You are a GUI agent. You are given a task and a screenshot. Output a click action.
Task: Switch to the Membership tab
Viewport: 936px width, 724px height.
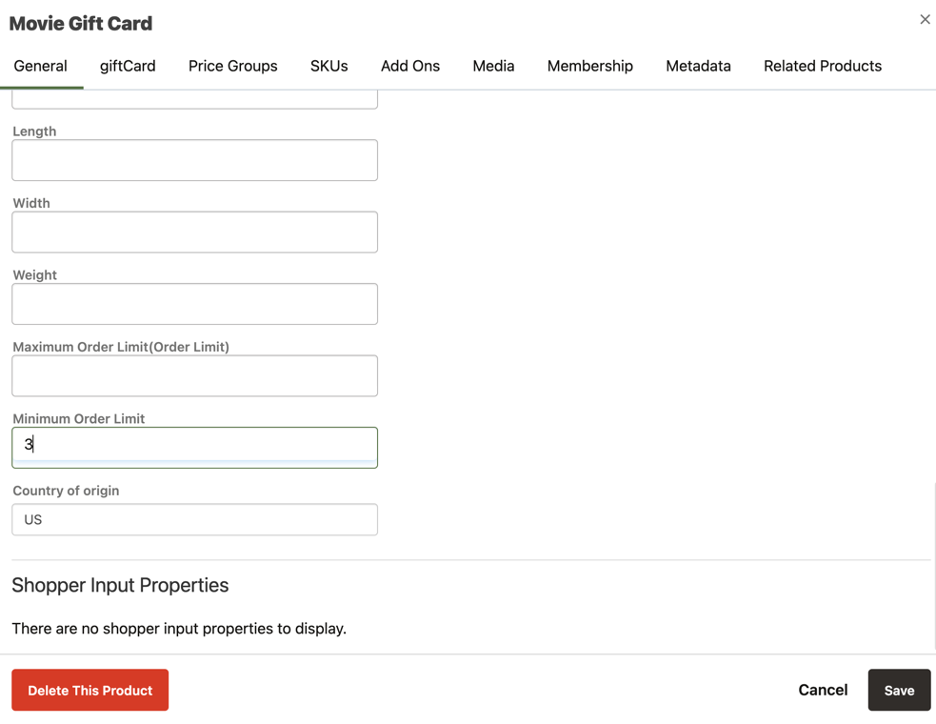click(590, 66)
